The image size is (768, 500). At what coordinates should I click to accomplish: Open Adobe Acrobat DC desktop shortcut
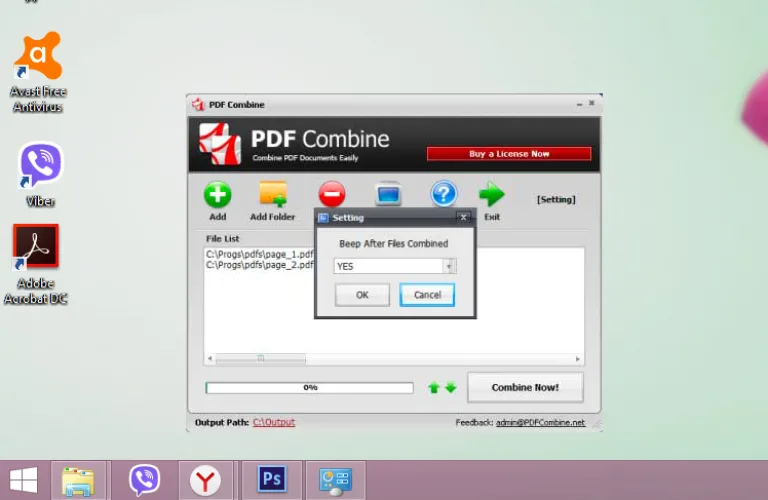coord(36,264)
